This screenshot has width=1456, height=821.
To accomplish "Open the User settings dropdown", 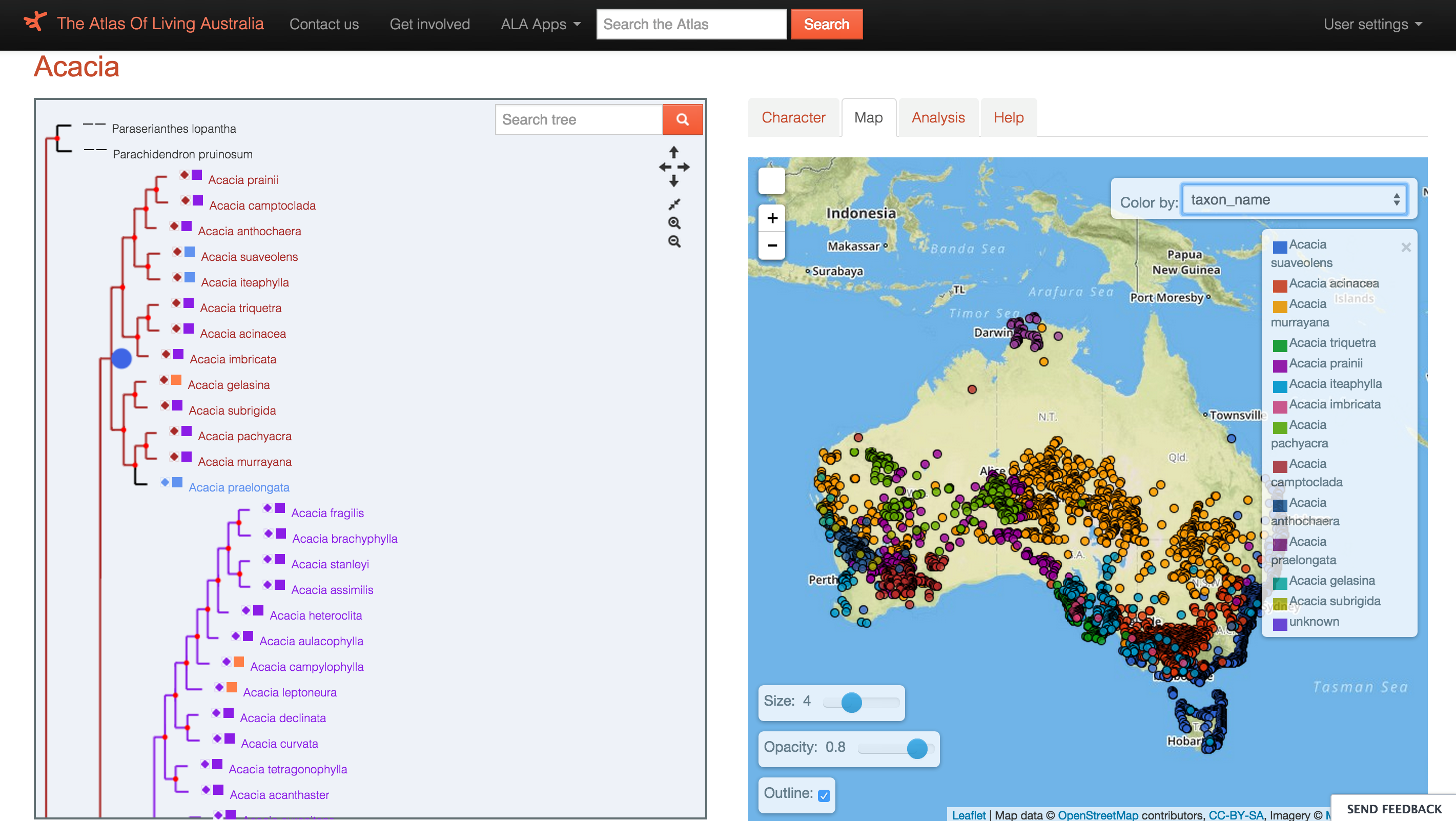I will 1372,24.
